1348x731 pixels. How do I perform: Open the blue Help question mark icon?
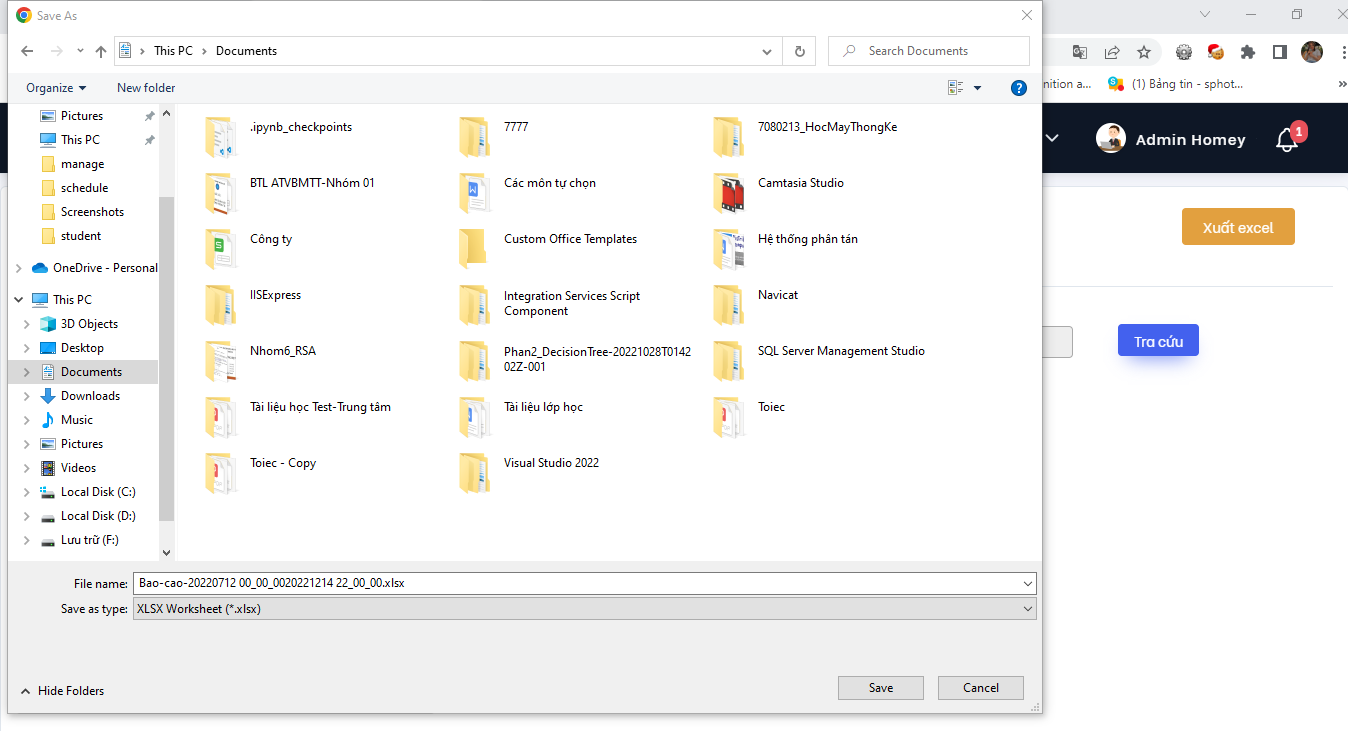coord(1019,88)
